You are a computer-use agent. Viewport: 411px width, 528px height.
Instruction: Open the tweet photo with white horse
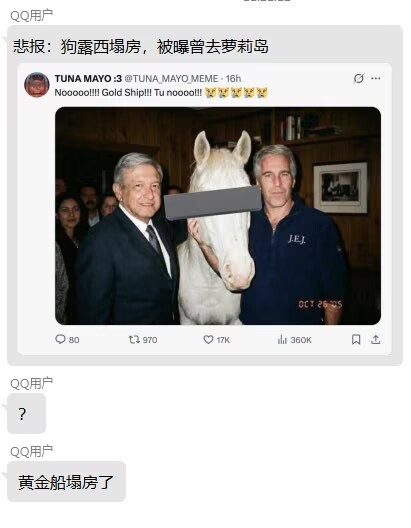(x=218, y=216)
